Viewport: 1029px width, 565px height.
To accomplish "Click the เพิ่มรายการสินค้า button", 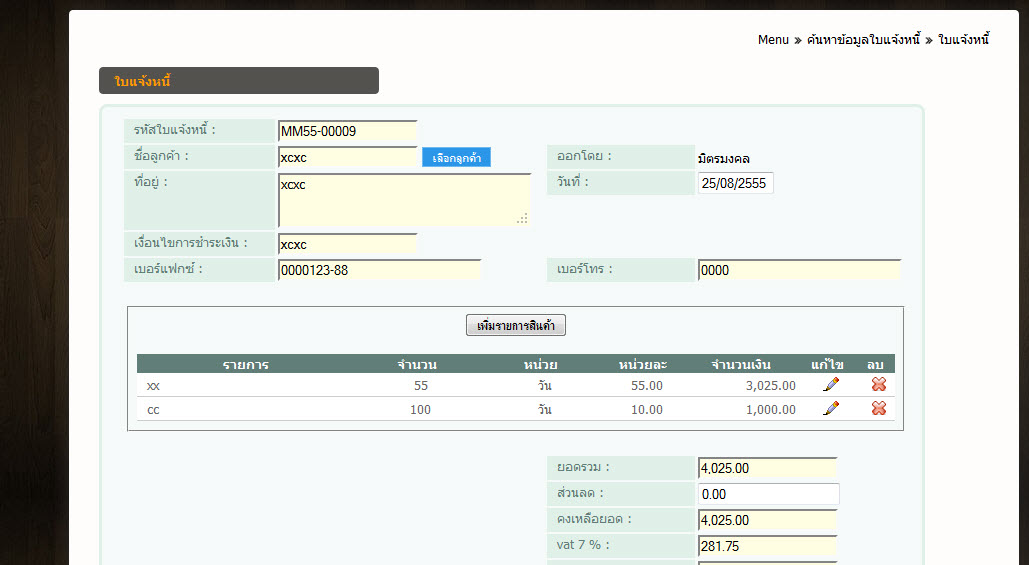I will (x=516, y=325).
